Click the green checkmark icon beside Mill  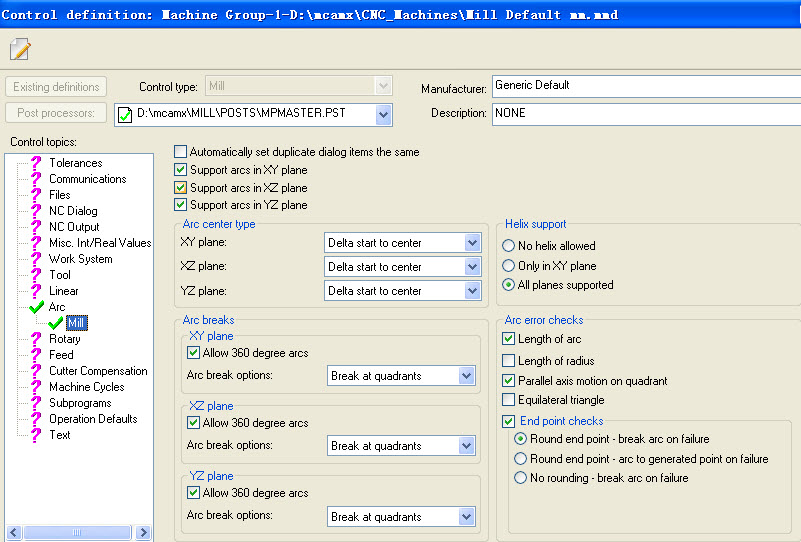pos(55,323)
